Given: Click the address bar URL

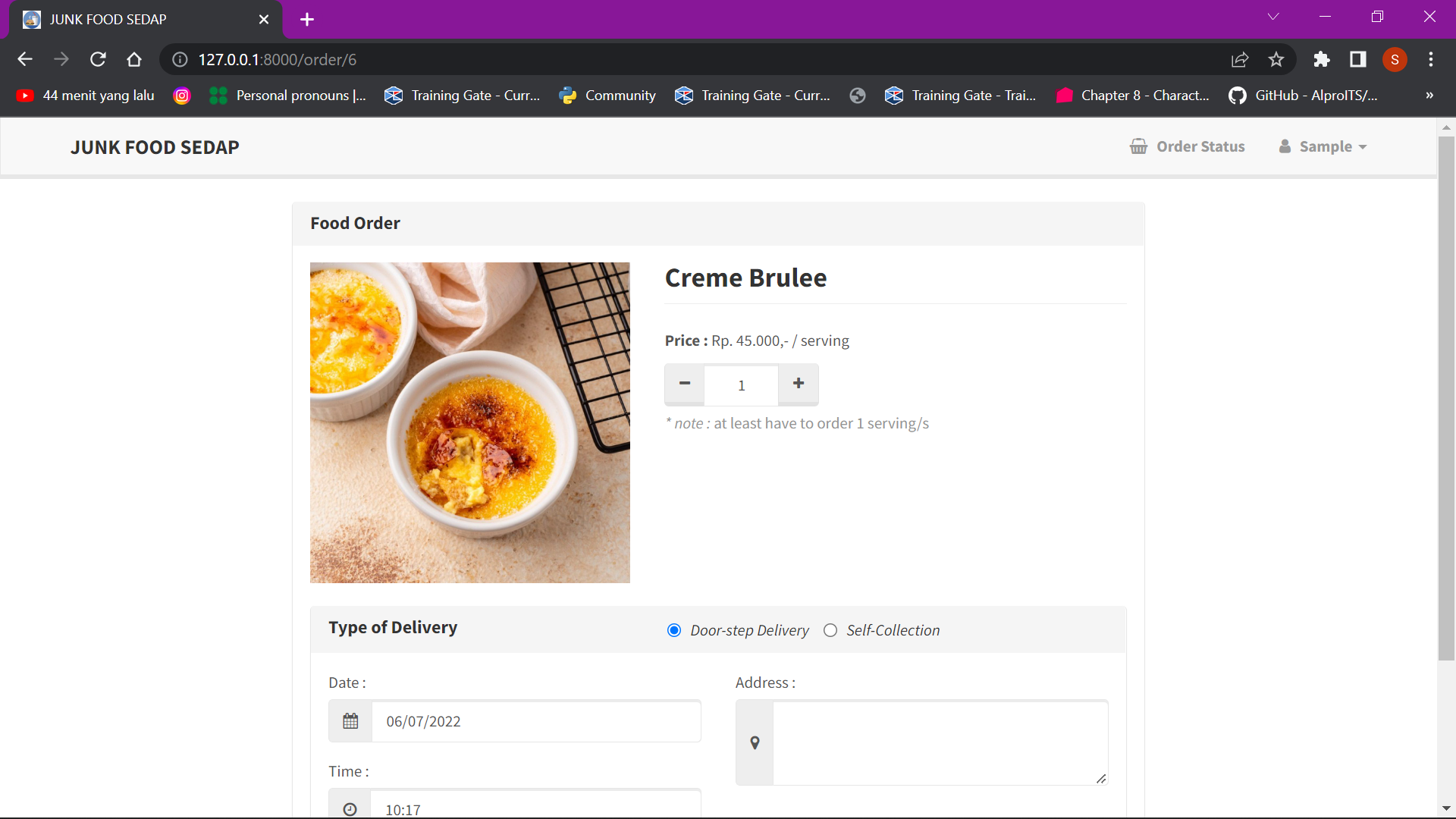Looking at the screenshot, I should (278, 59).
